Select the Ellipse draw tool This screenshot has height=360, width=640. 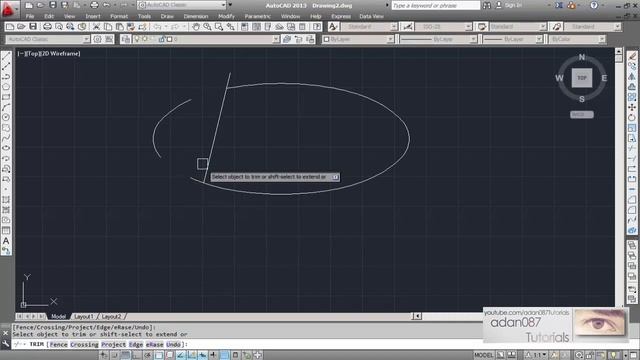6,148
